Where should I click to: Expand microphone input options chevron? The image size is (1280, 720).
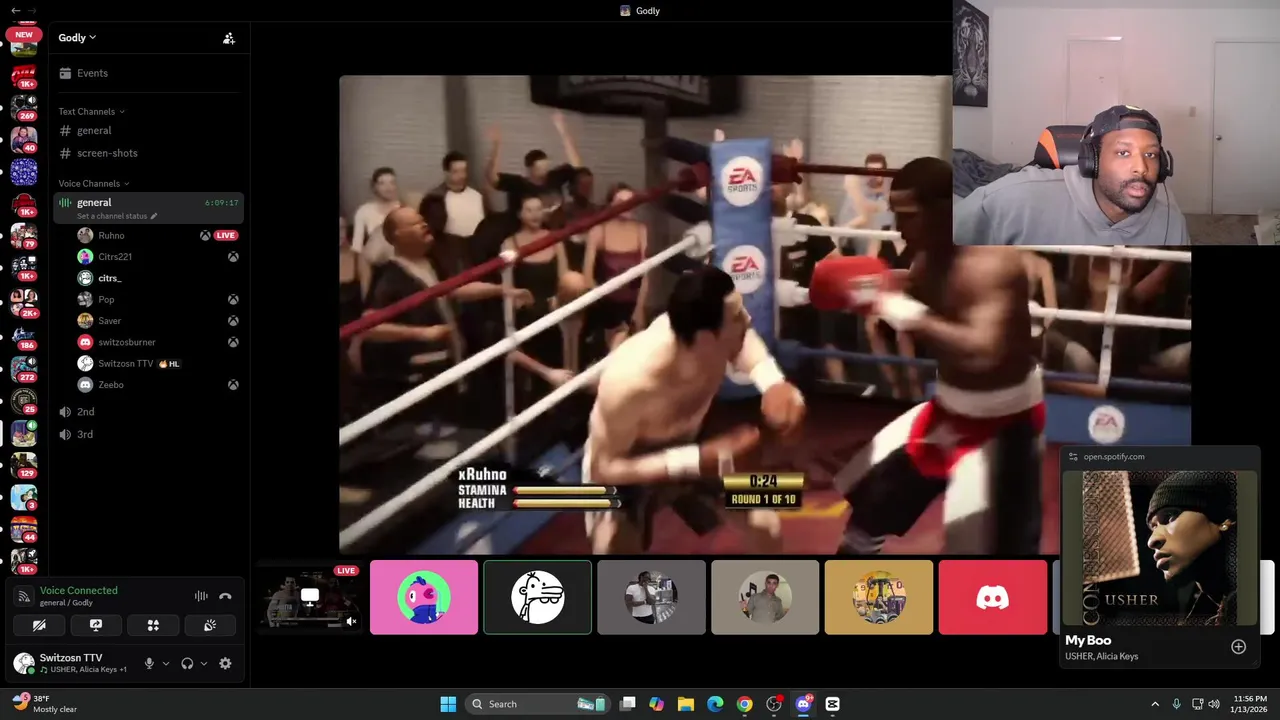point(166,663)
